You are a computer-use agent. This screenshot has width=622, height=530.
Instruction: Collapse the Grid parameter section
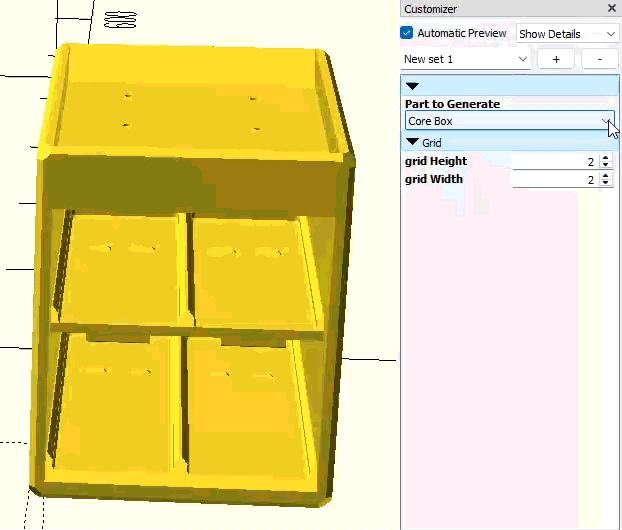pyautogui.click(x=413, y=142)
